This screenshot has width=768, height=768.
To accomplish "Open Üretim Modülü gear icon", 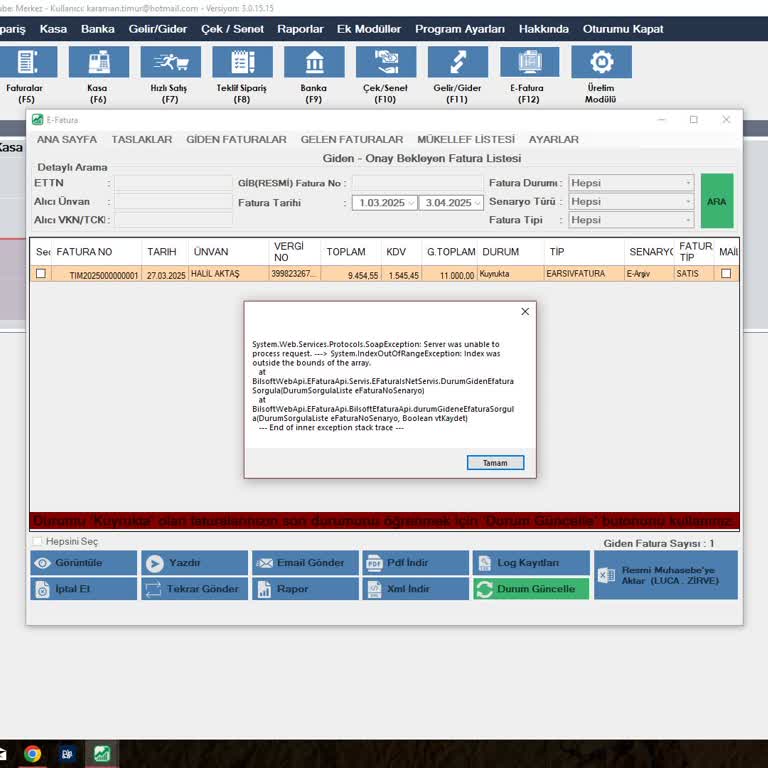I will (x=601, y=62).
